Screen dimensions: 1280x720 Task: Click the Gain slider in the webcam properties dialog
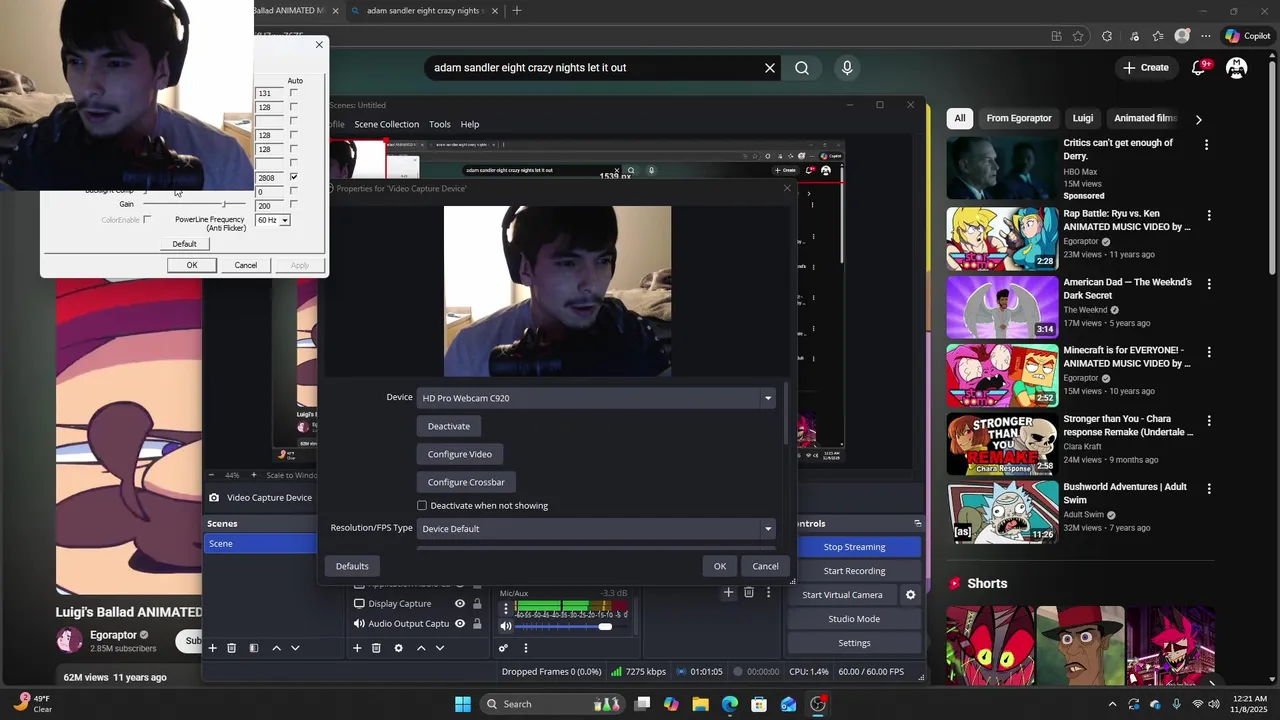click(197, 205)
